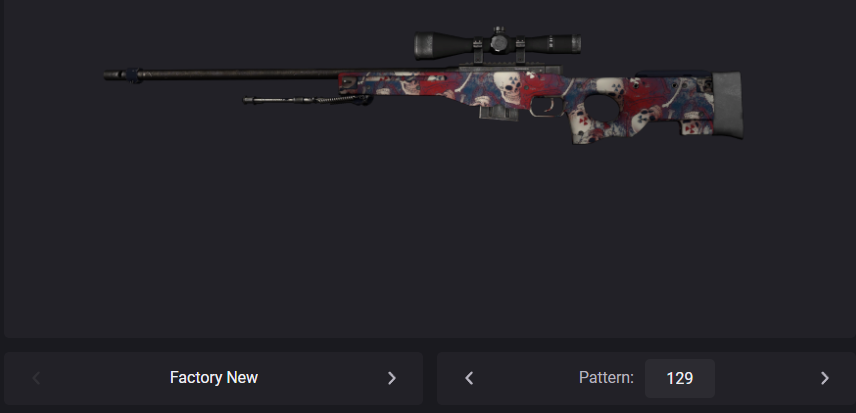The height and width of the screenshot is (413, 856).
Task: Click the Pattern: label text
Action: [606, 378]
